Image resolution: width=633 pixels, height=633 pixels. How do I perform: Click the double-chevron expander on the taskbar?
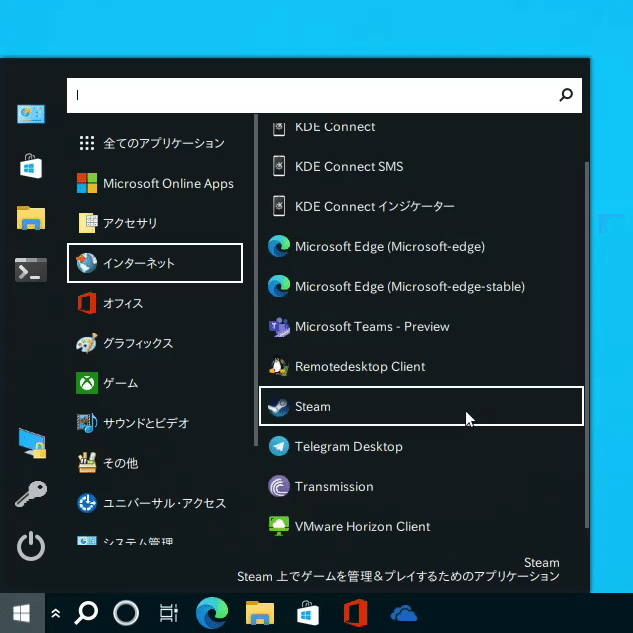coord(56,613)
